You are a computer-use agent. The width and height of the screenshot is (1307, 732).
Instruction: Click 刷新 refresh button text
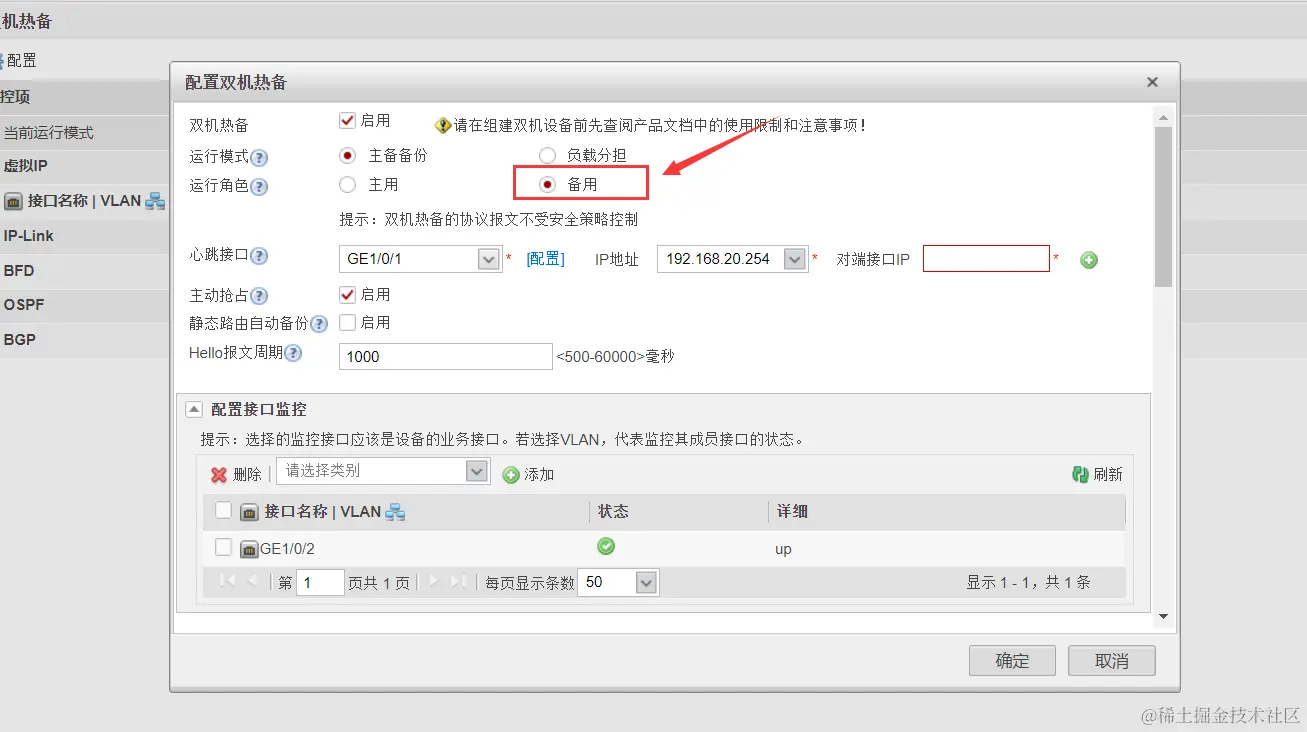tap(1108, 475)
